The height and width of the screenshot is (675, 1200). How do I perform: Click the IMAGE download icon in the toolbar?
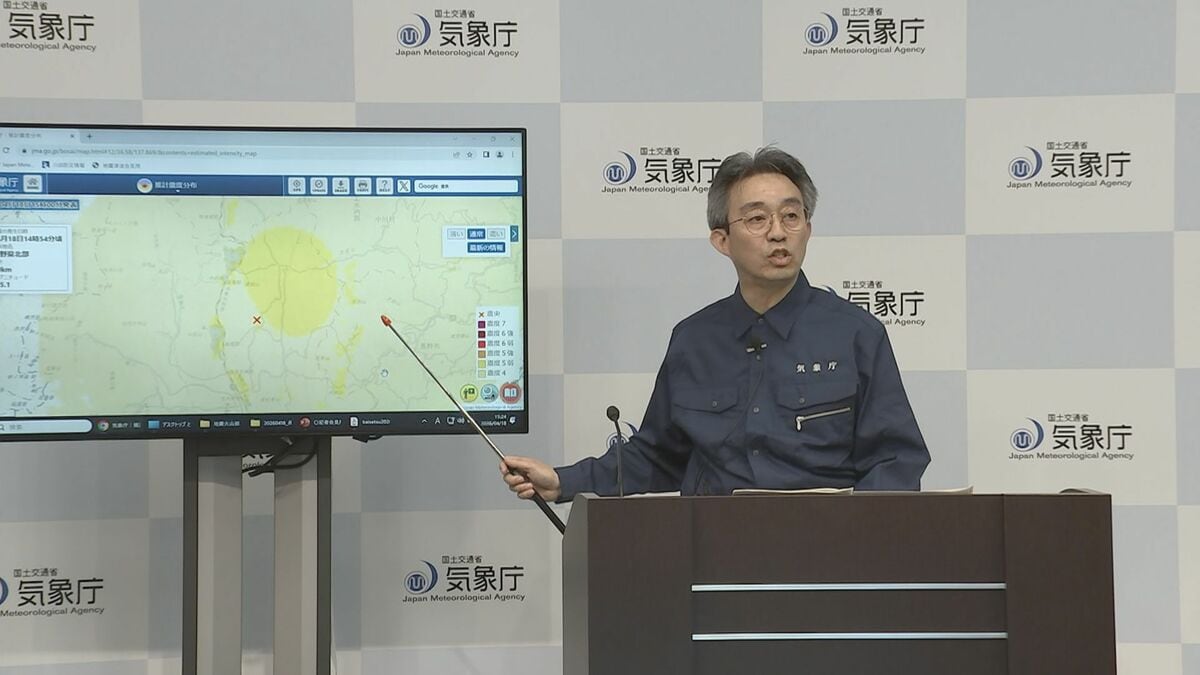point(341,186)
